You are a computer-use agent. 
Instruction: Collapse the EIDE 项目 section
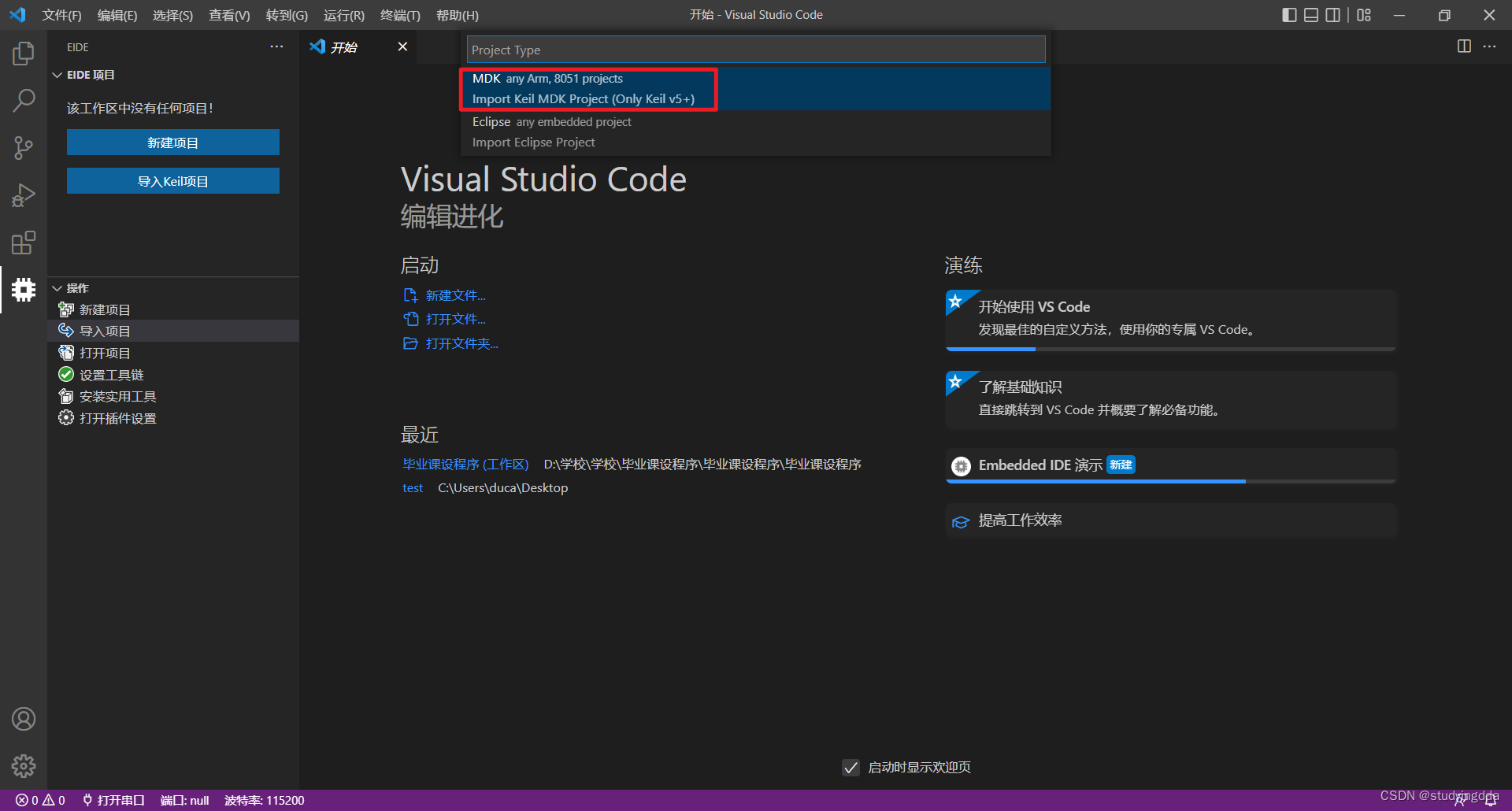click(x=173, y=75)
